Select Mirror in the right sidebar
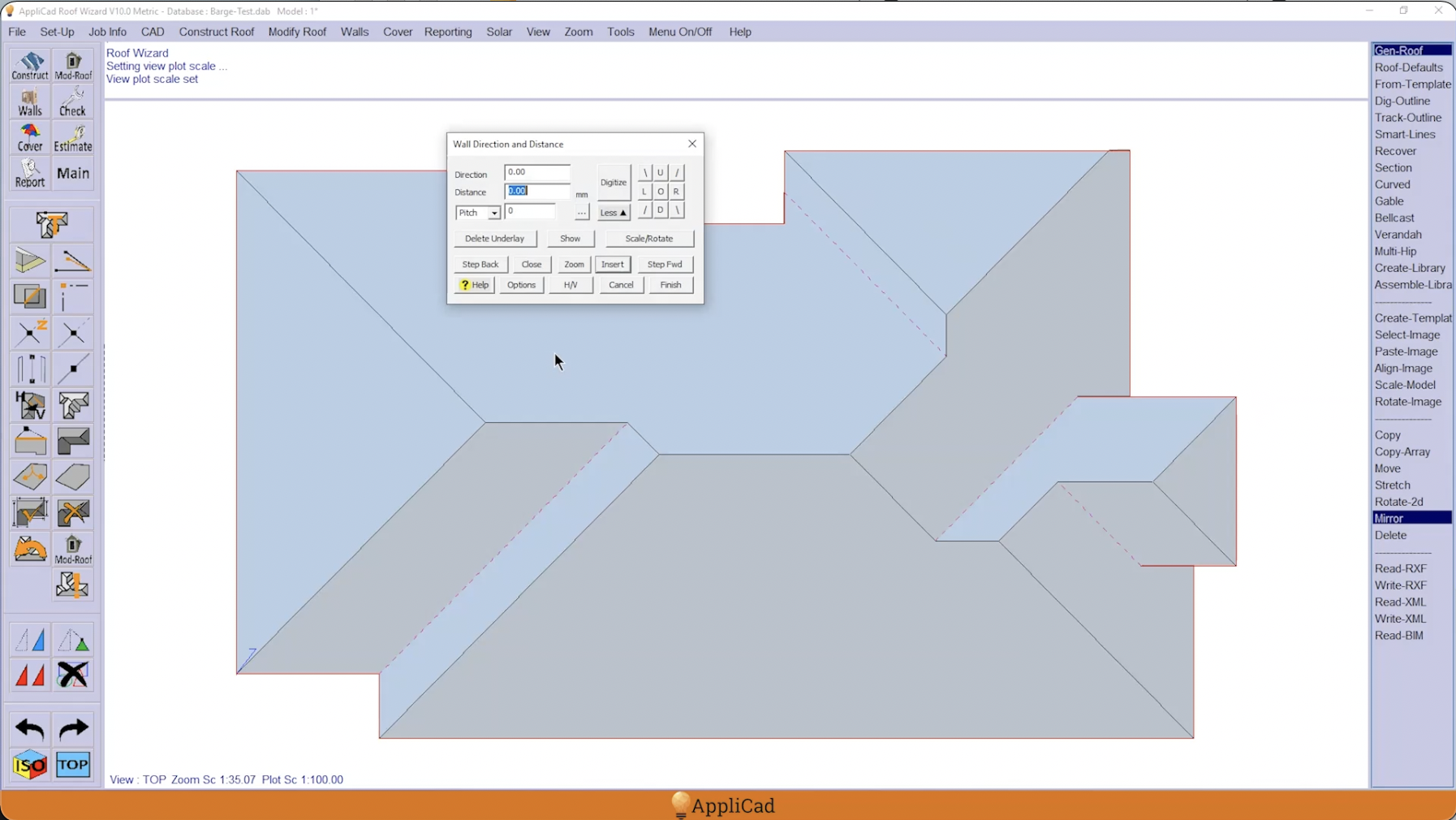1456x820 pixels. click(x=1389, y=518)
